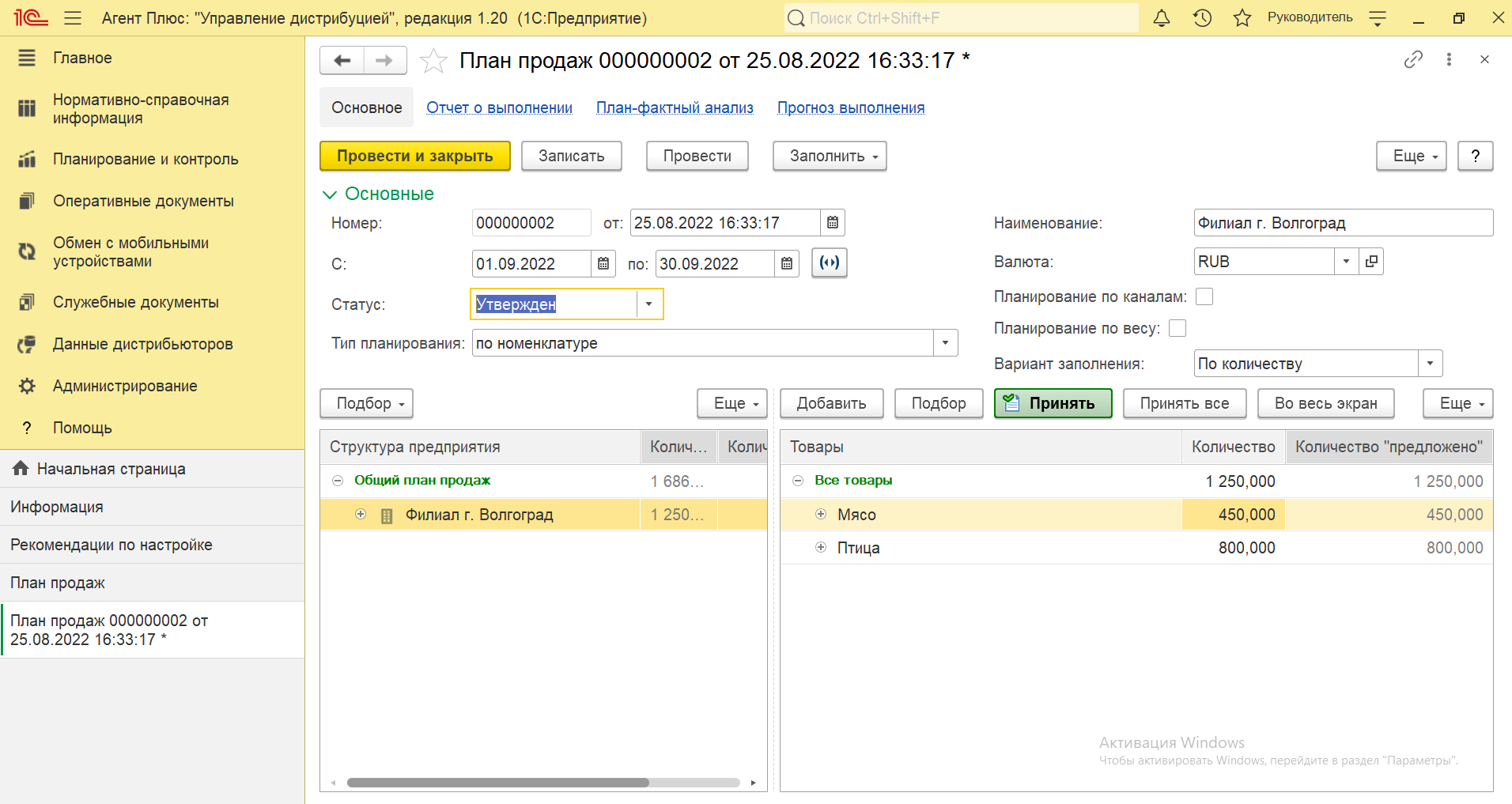Add to favorites with title bar star

pos(1242,18)
